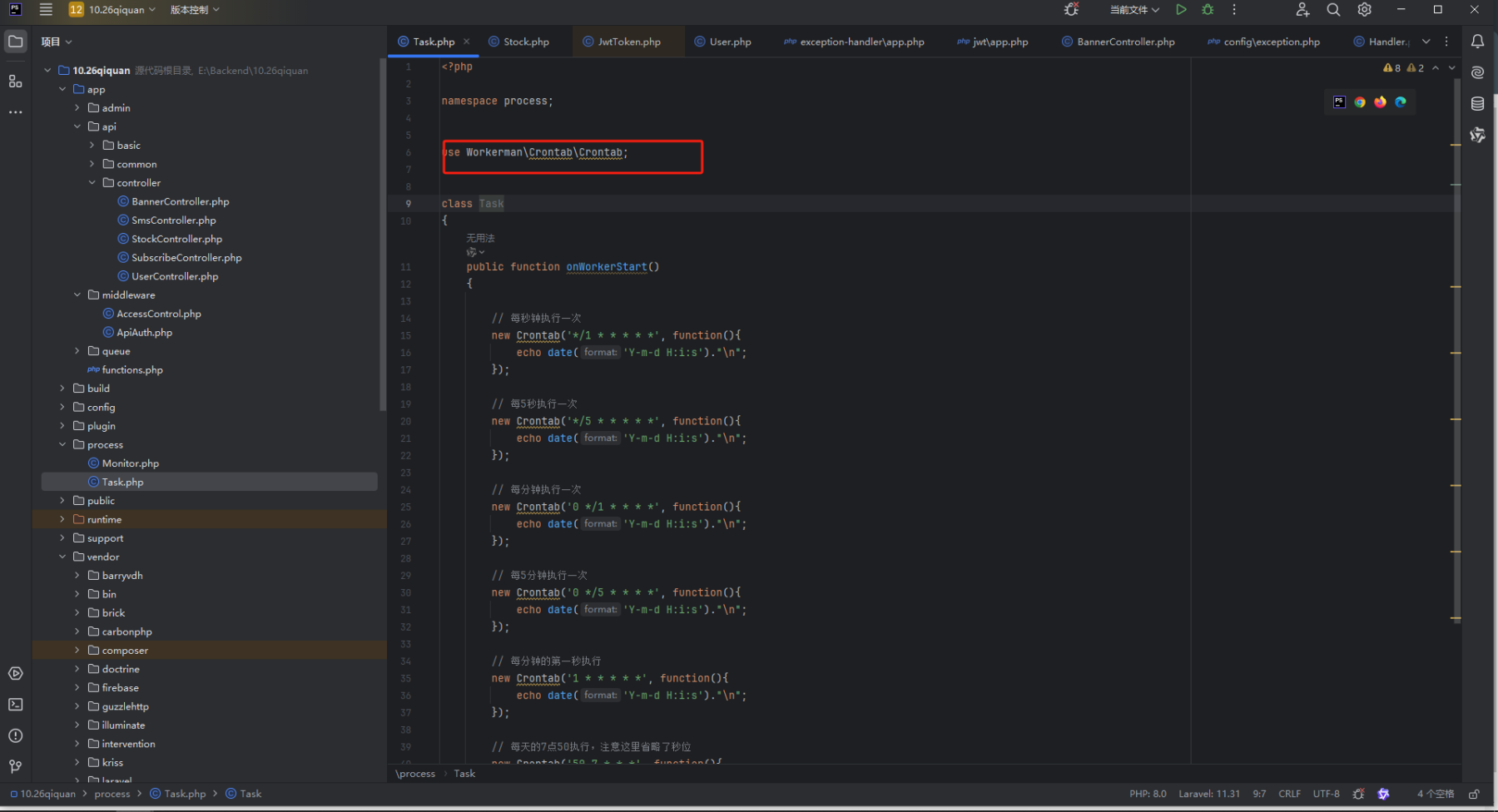1498x812 pixels.
Task: Open cursor position 9:7 go-to-line
Action: pos(1259,795)
